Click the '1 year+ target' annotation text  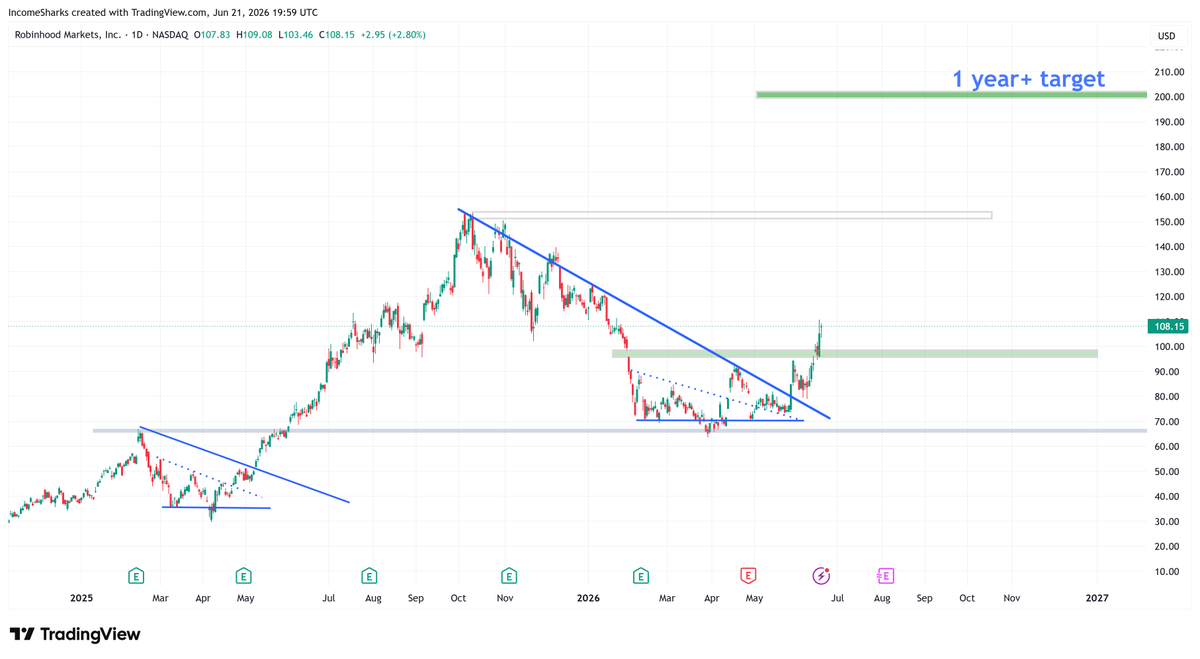(1028, 79)
